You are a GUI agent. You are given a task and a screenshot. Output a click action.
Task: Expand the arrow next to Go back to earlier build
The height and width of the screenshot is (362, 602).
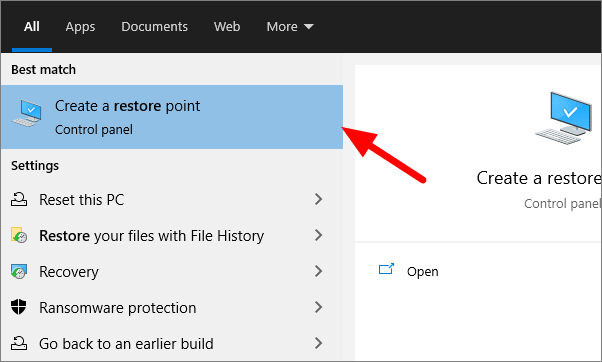(318, 343)
